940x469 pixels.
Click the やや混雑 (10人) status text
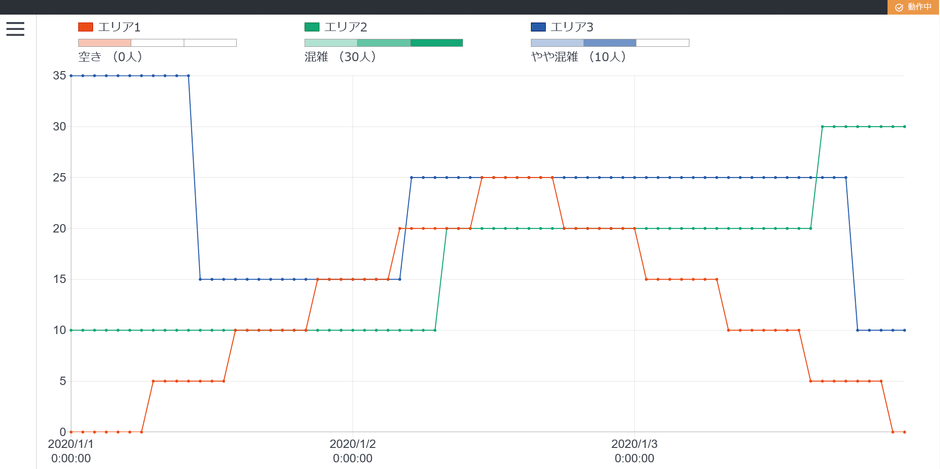coord(578,57)
